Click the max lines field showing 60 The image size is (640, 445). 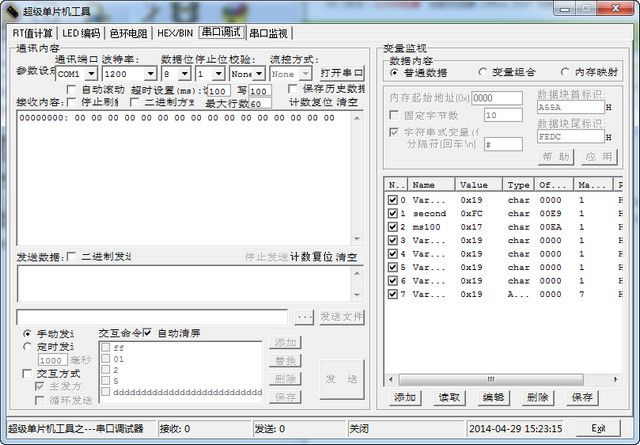click(260, 104)
